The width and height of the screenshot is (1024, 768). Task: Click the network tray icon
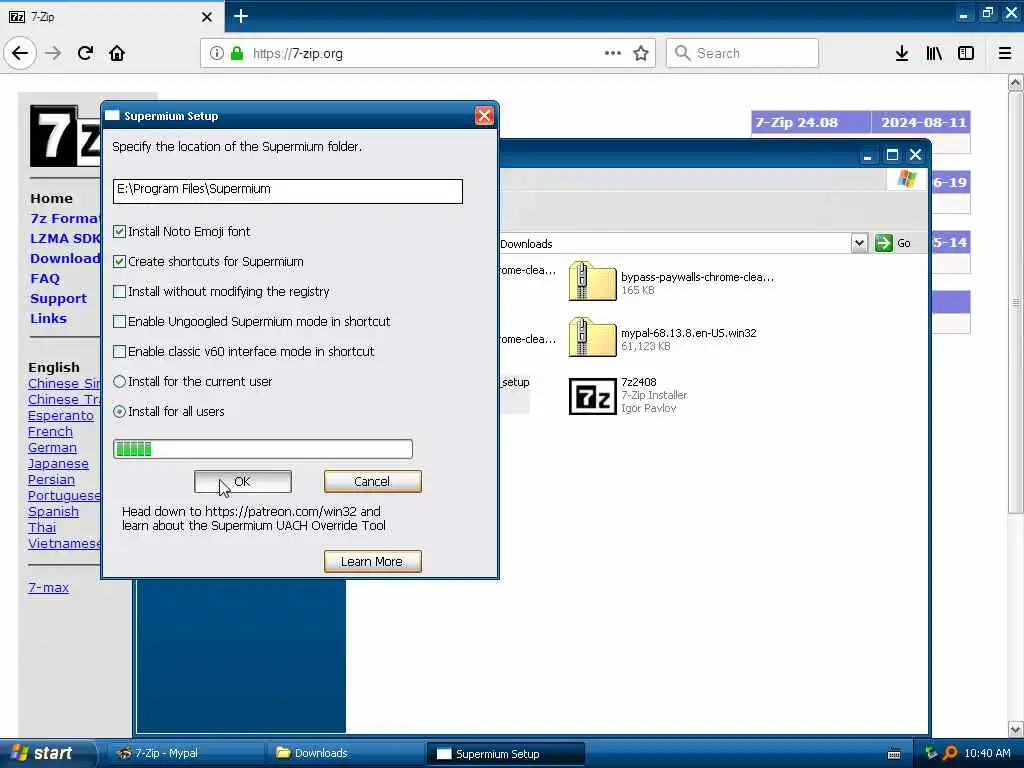[931, 753]
